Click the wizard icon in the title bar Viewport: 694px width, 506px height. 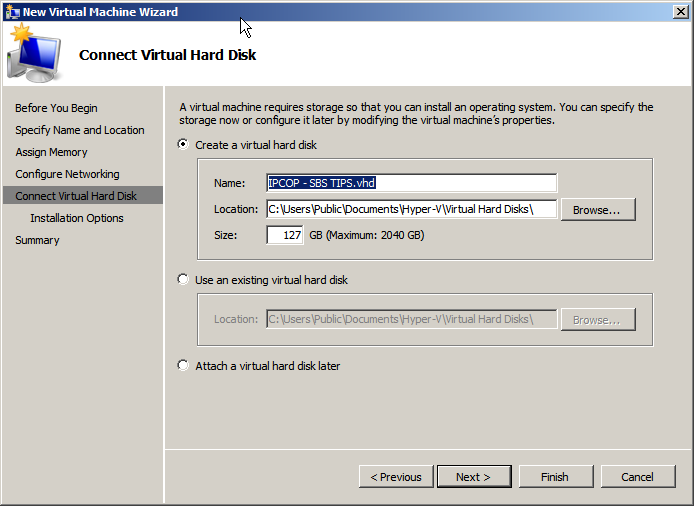point(13,12)
